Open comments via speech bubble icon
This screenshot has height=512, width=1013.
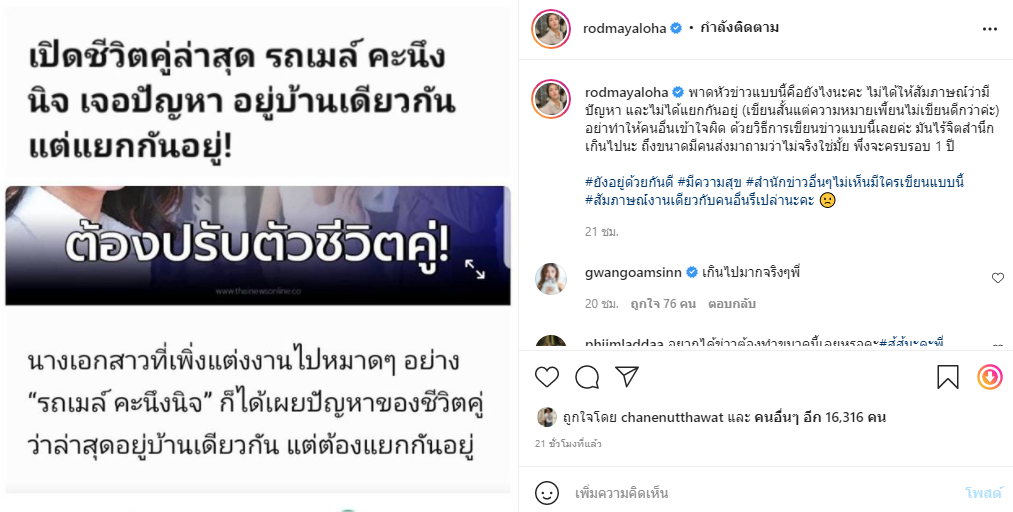(x=587, y=377)
